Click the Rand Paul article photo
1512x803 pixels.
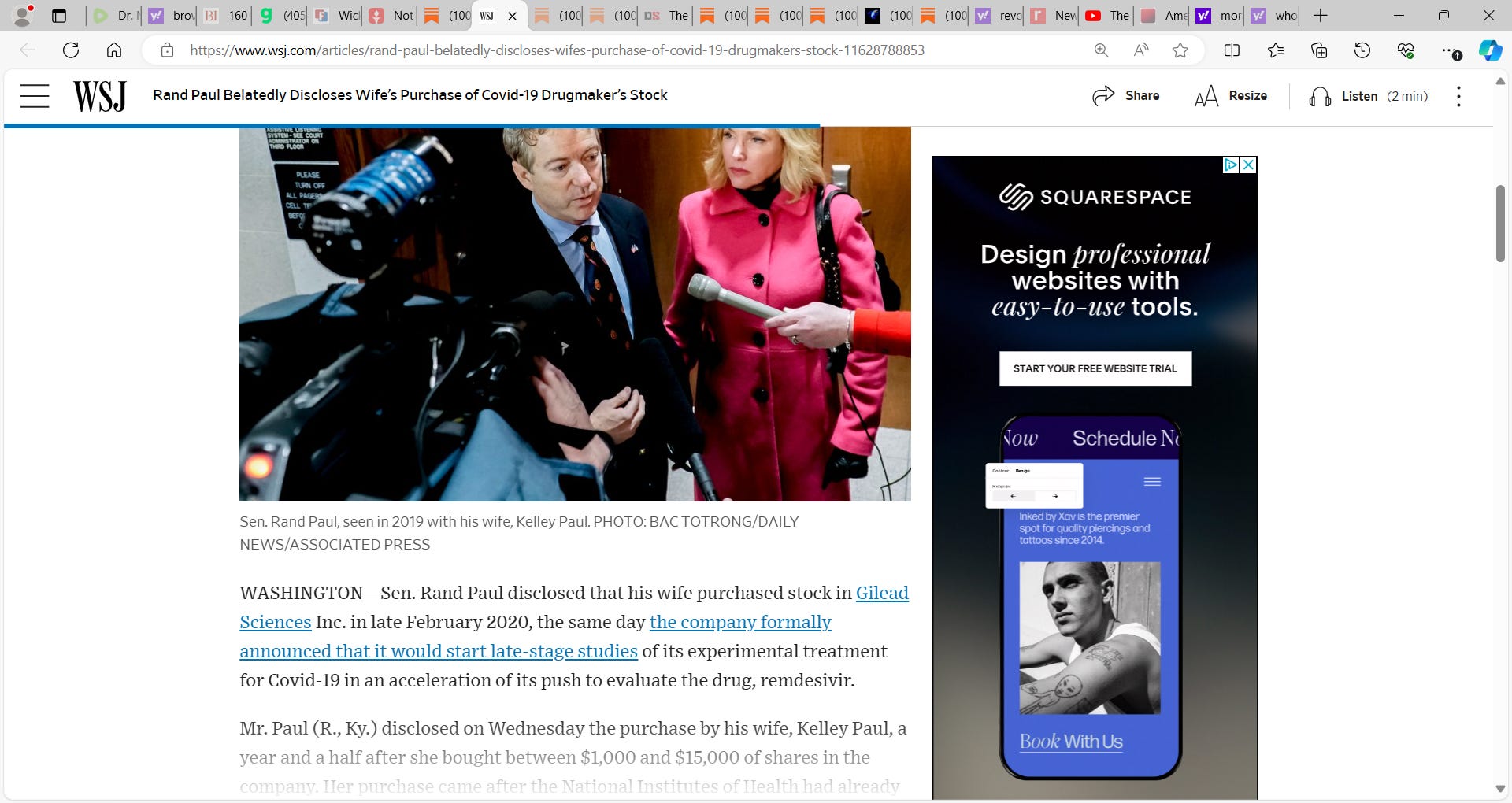coord(575,313)
